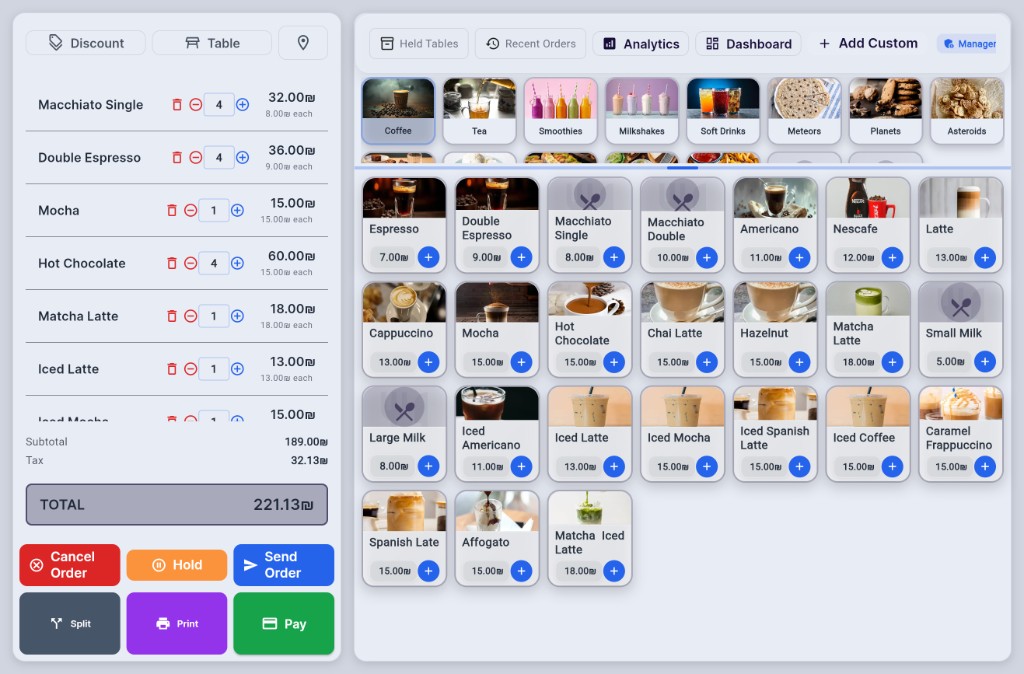This screenshot has height=674, width=1024.
Task: Increase Matcha Latte order quantity
Action: click(x=237, y=316)
